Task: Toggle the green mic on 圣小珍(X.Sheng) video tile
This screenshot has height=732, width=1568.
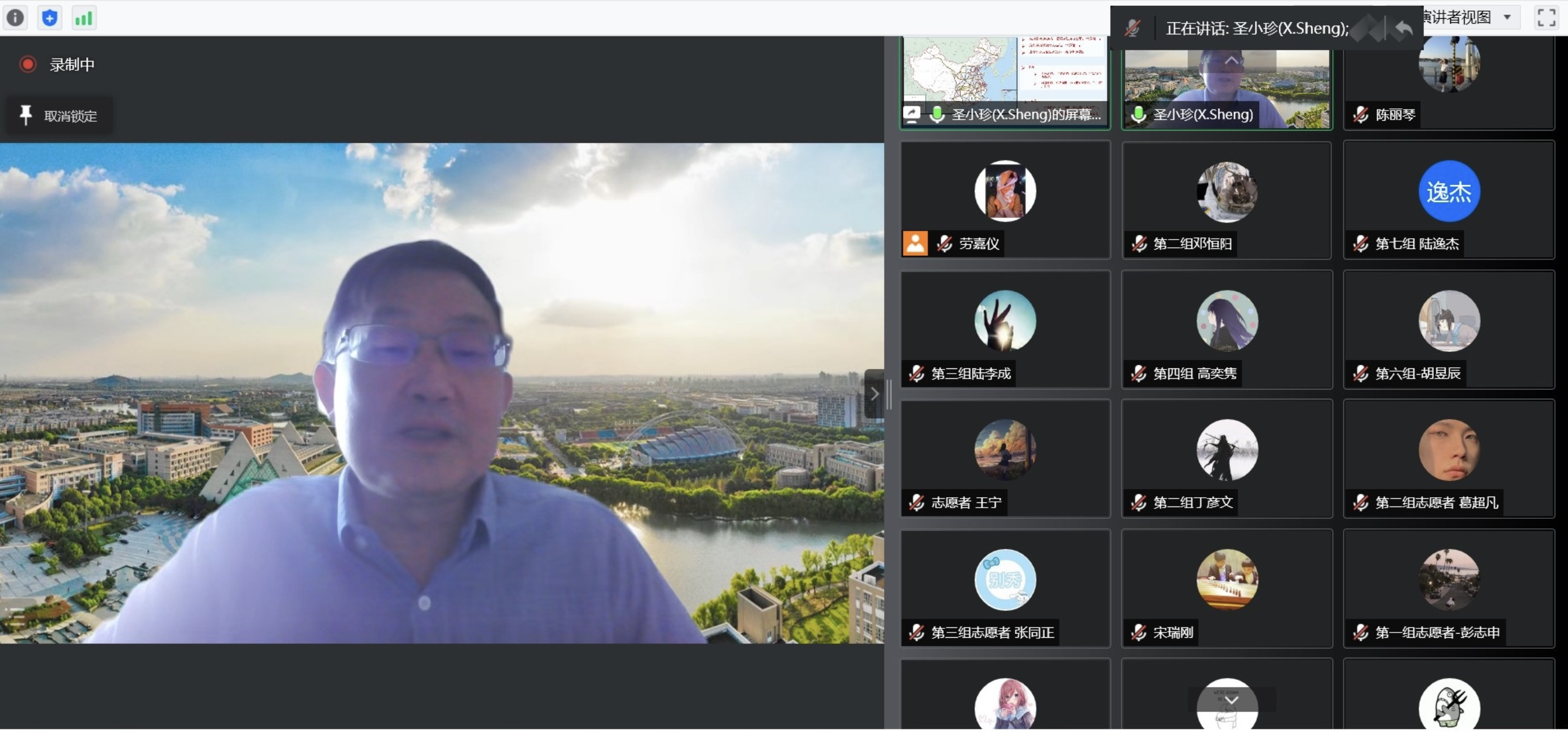Action: coord(1138,114)
